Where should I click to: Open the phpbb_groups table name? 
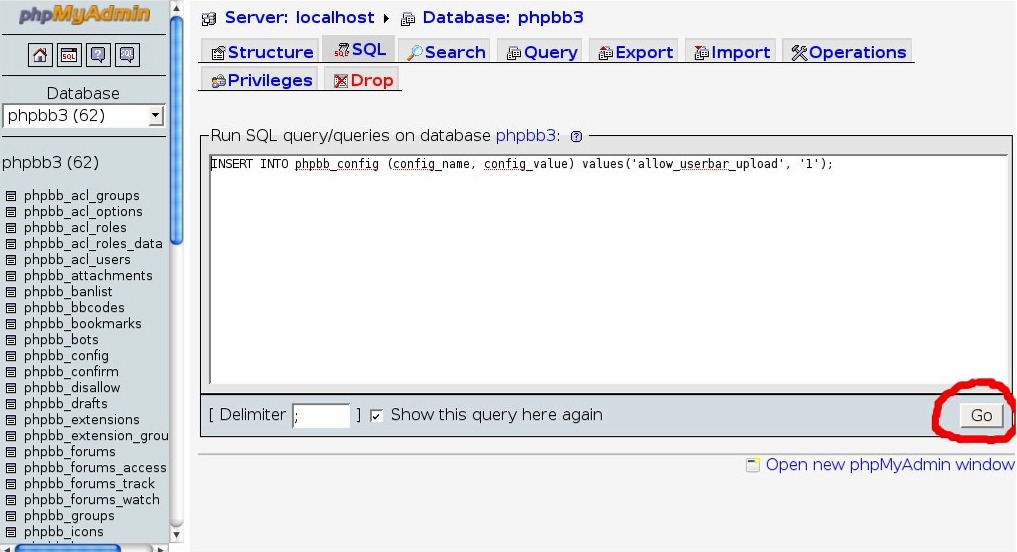point(69,516)
